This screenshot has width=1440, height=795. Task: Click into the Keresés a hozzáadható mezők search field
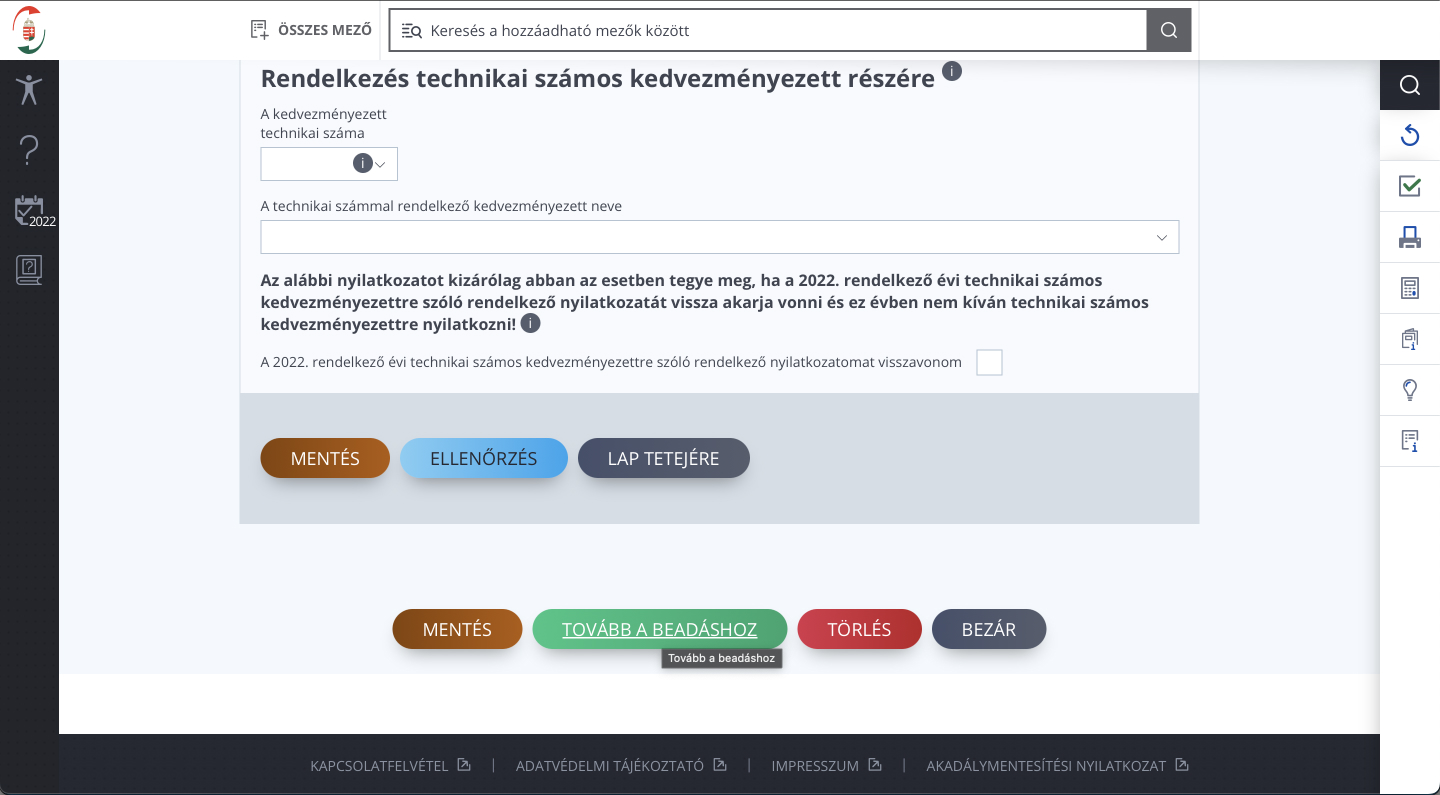click(780, 30)
